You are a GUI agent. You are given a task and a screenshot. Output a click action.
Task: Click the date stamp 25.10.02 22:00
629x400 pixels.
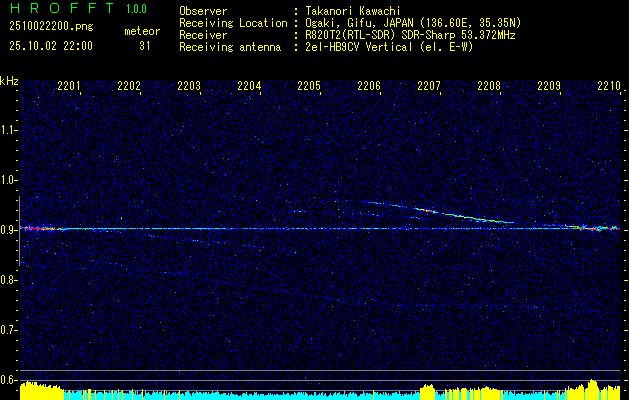(51, 46)
